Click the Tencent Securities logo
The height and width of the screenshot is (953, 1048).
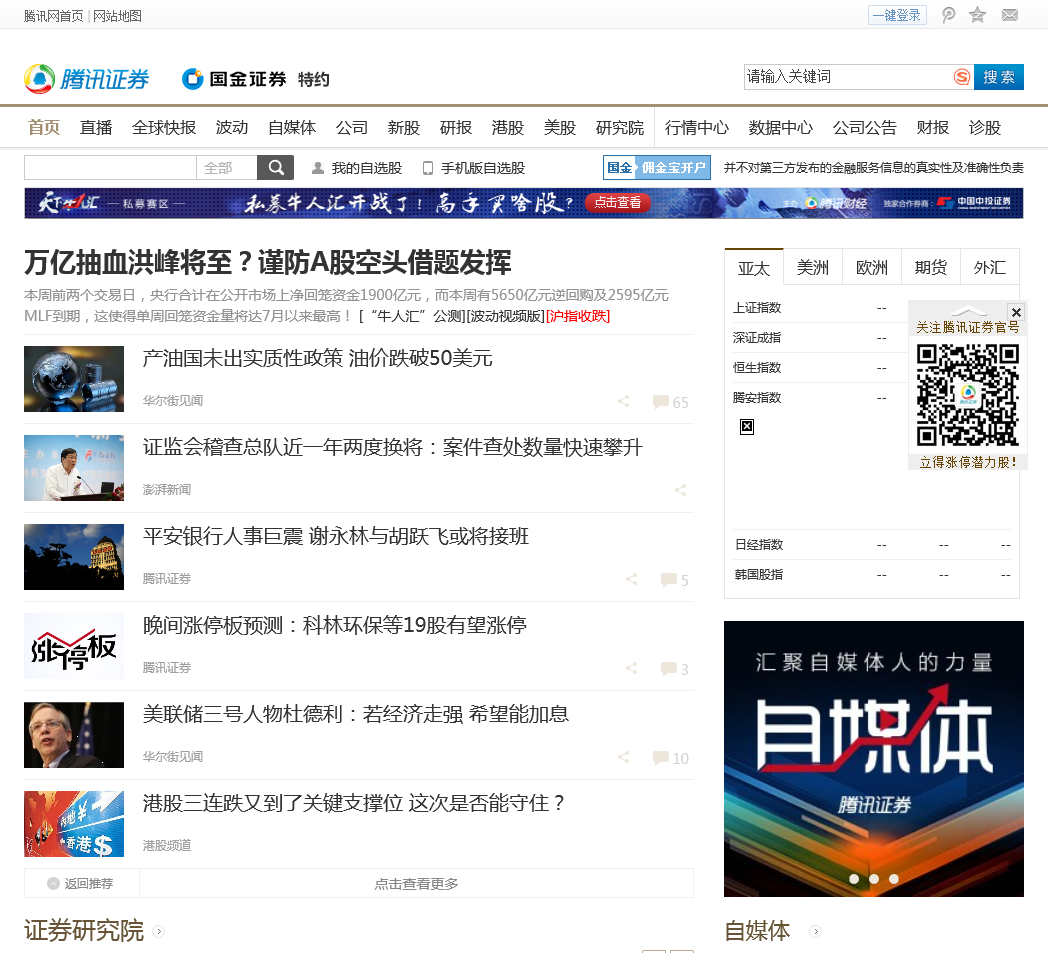(87, 79)
